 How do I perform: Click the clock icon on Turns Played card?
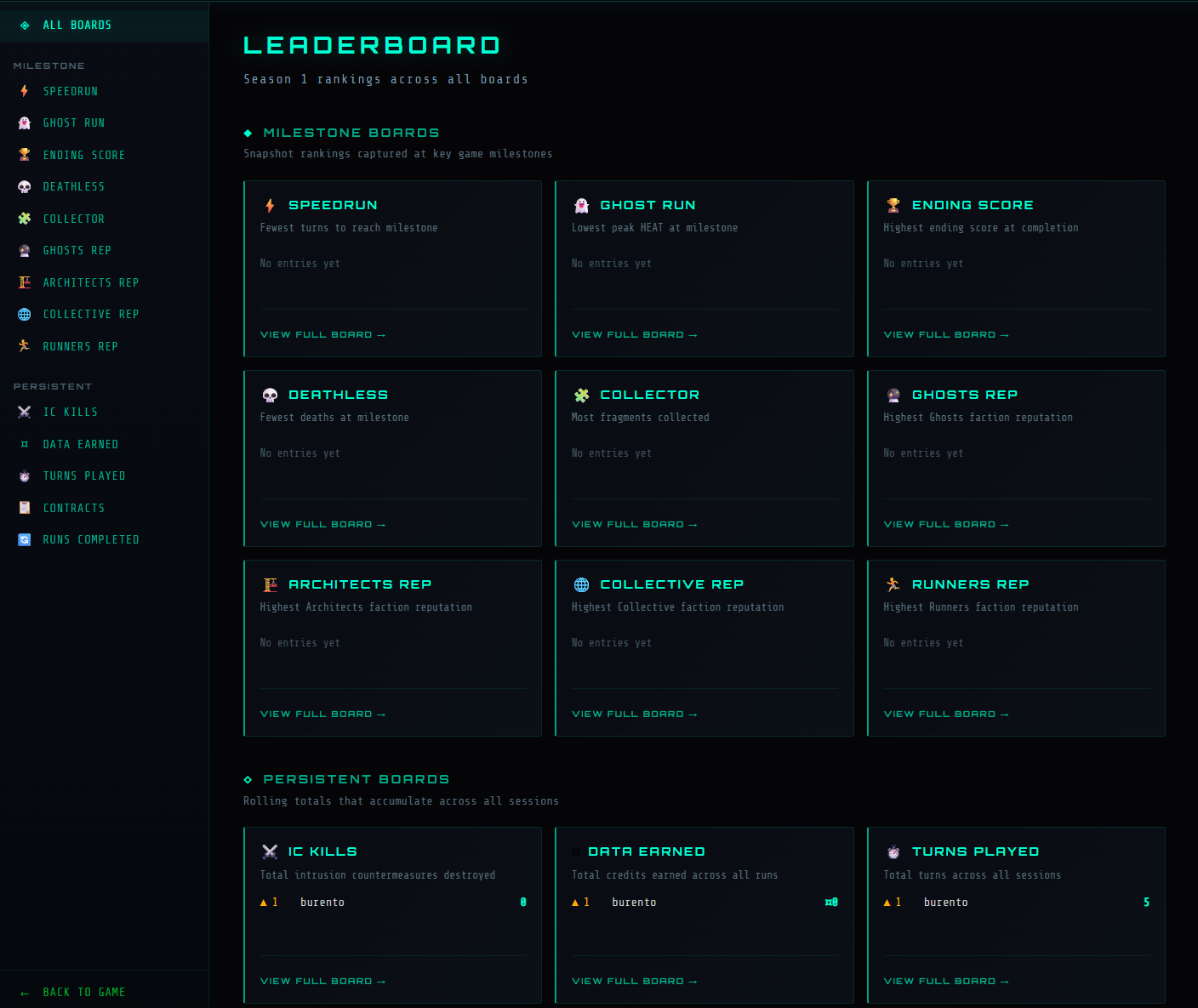[x=893, y=851]
